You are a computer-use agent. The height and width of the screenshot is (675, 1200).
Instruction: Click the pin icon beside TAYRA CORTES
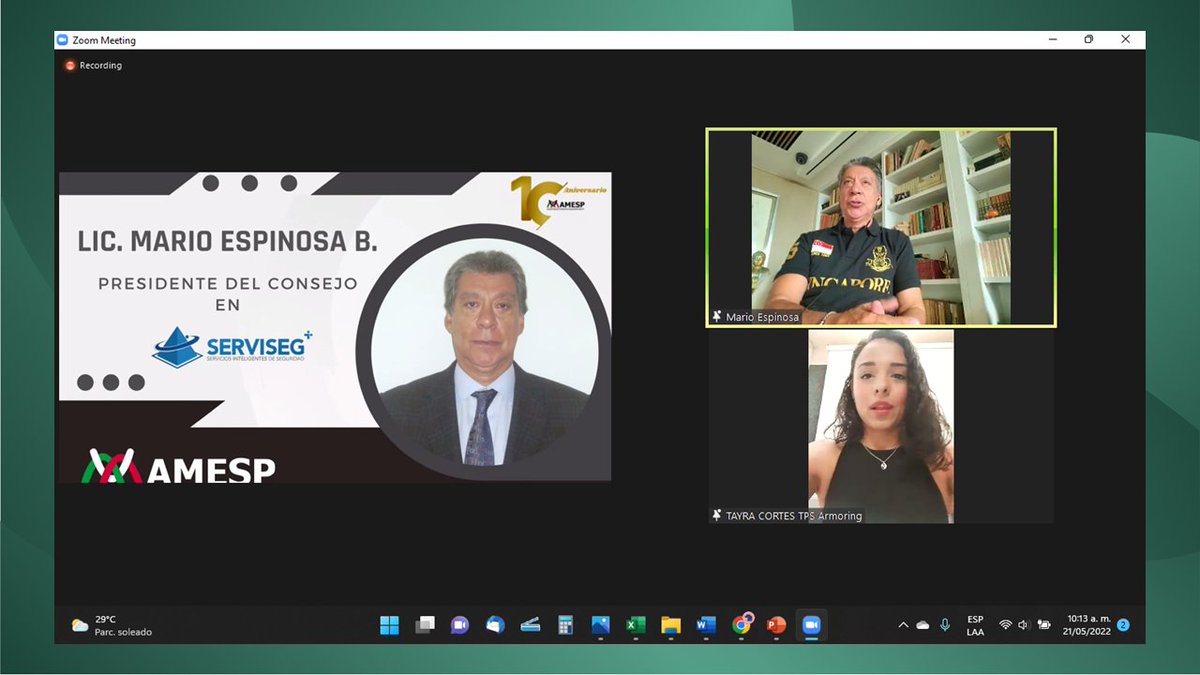point(717,515)
